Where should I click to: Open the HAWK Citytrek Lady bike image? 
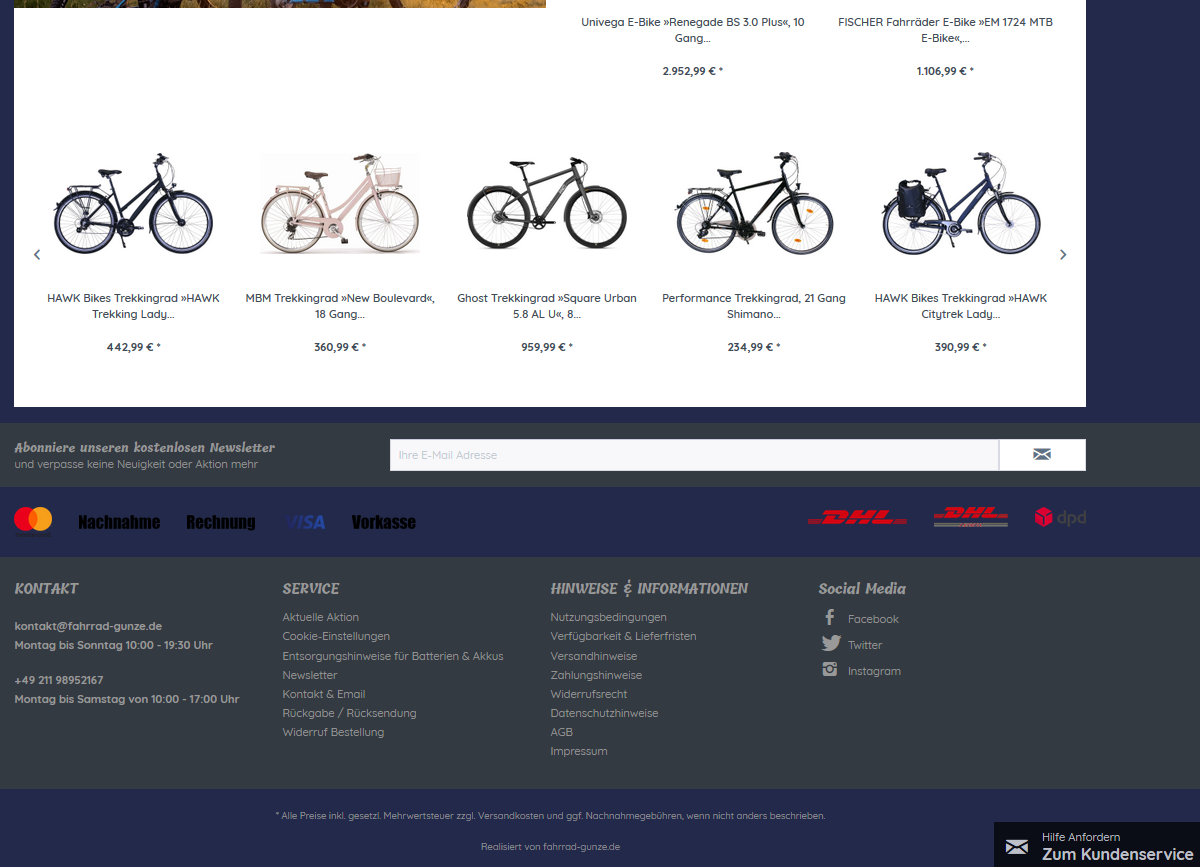tap(961, 204)
